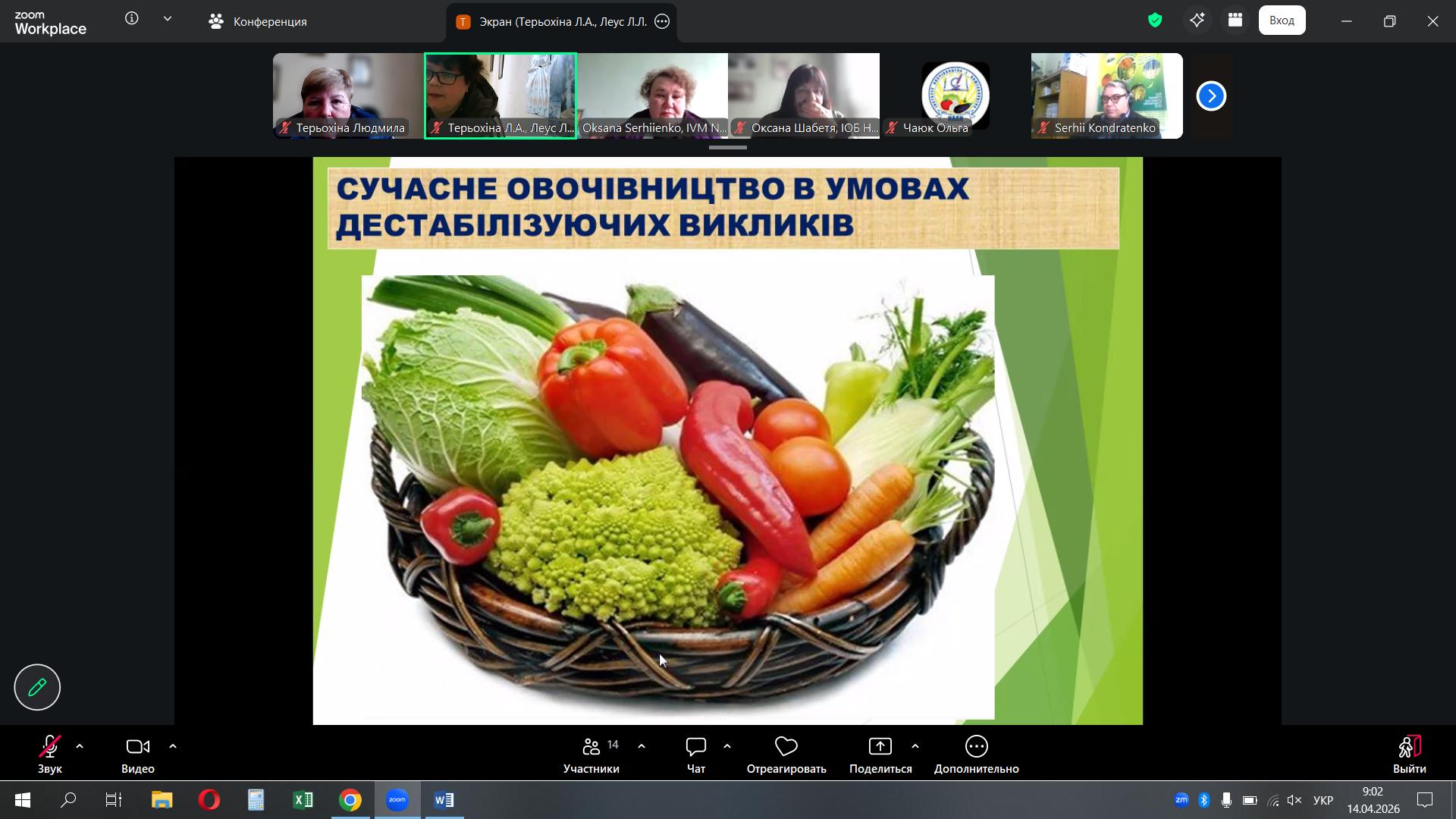This screenshot has width=1456, height=819.
Task: Expand video settings arrow beside camera
Action: (x=173, y=747)
